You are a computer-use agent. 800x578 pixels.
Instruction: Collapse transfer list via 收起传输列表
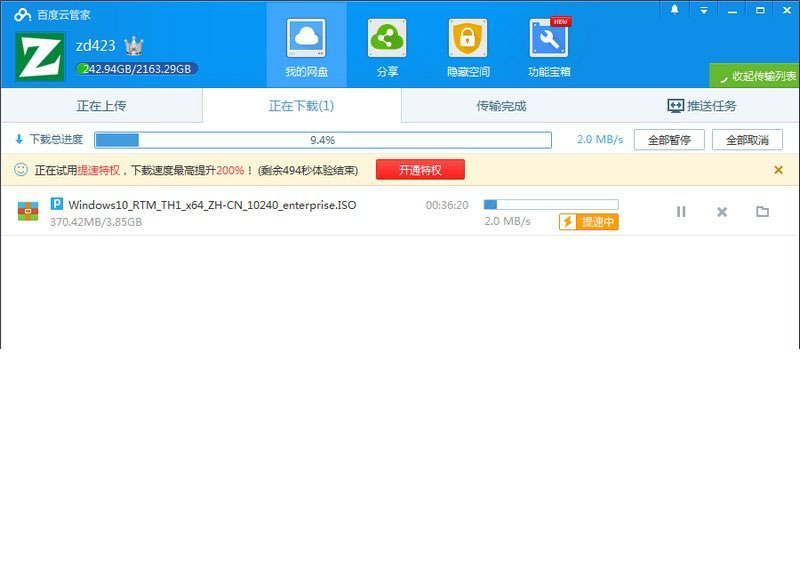click(x=754, y=76)
